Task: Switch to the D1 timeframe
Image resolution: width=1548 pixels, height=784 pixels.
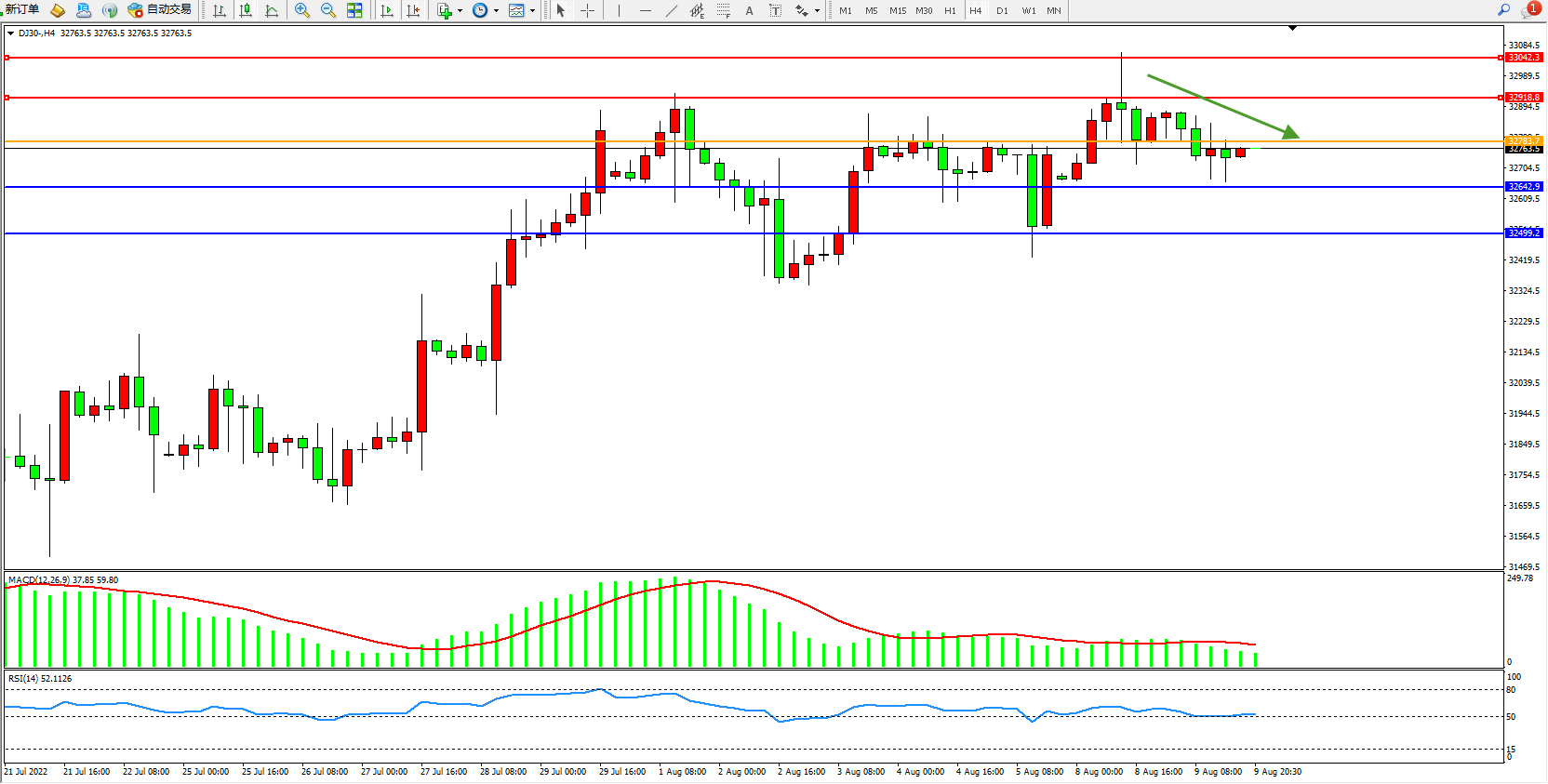Action: point(1002,10)
